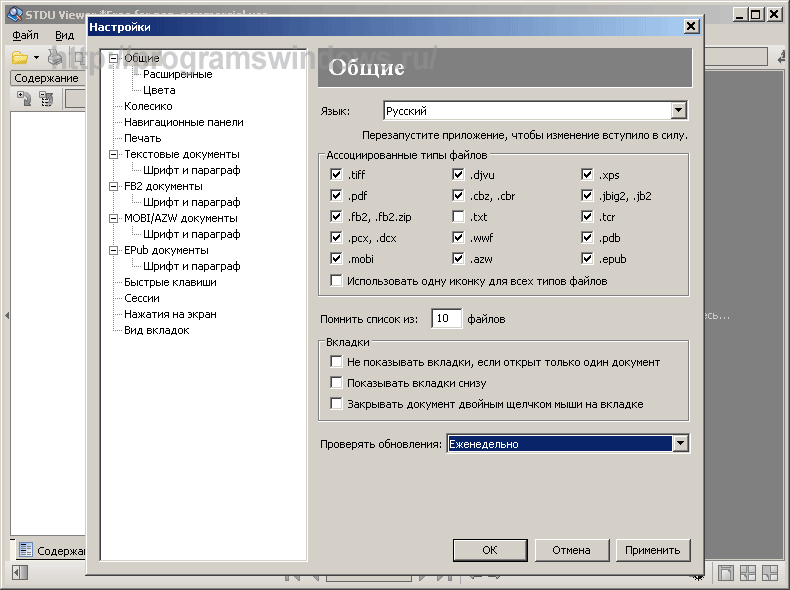Toggle the .jbig2, .jb2 checkbox
The height and width of the screenshot is (590, 790).
point(587,195)
